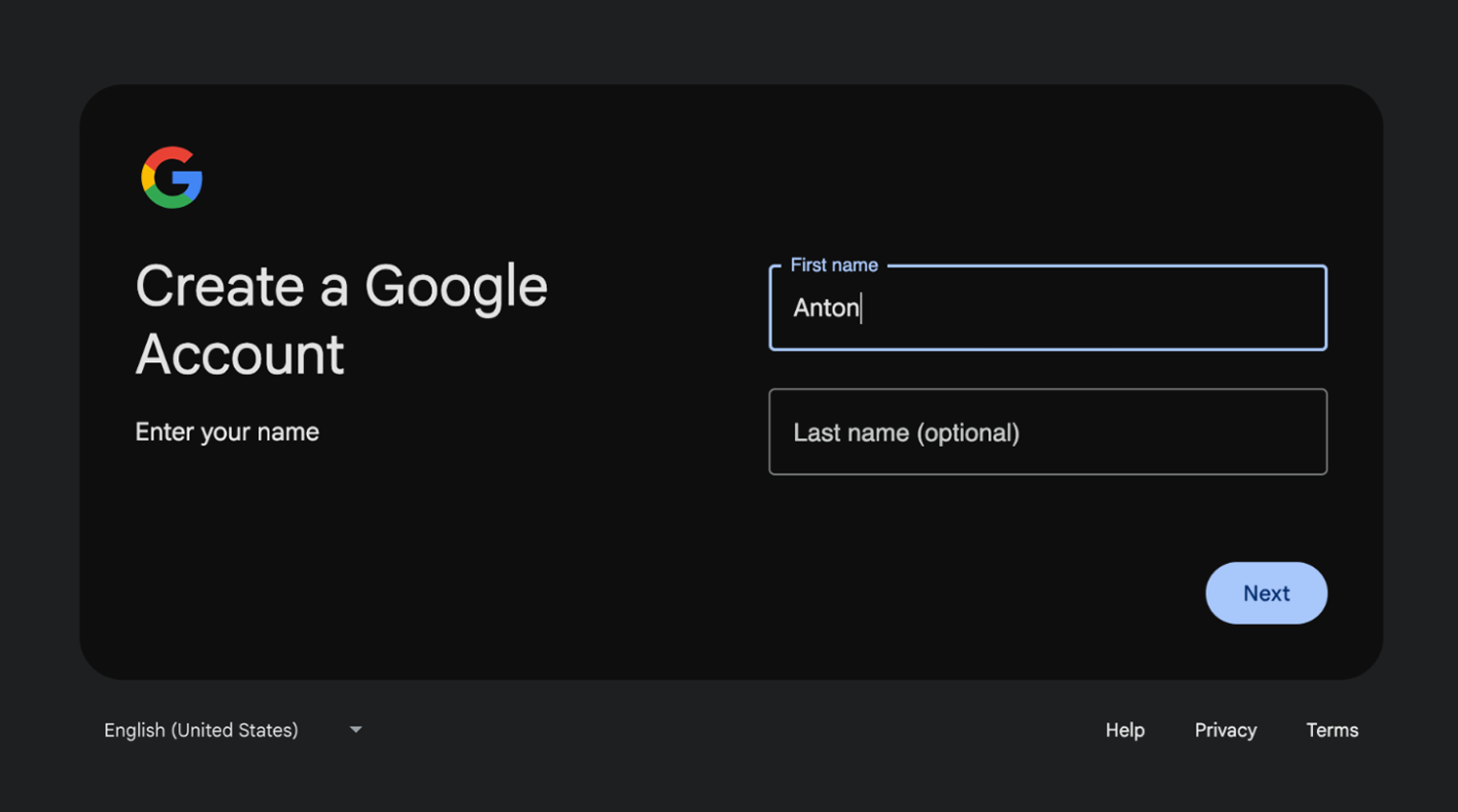Click the 'Enter your name' text
The width and height of the screenshot is (1458, 812).
[x=227, y=432]
